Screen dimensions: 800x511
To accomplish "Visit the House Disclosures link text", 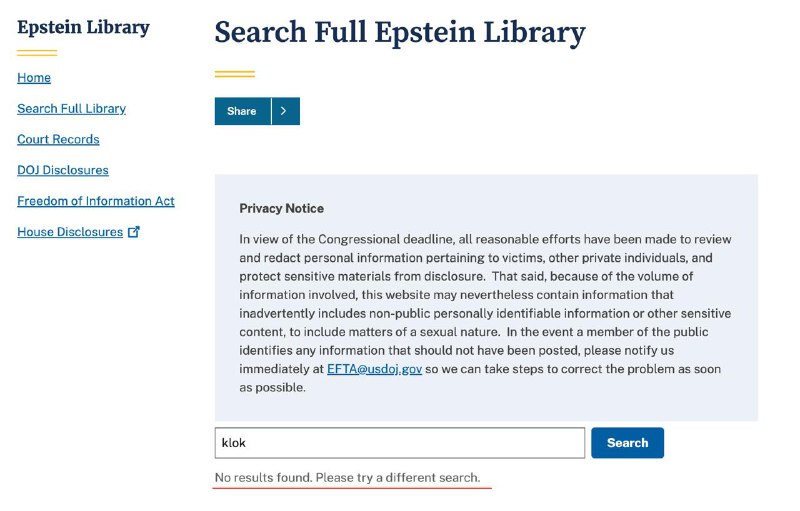I will tap(69, 232).
